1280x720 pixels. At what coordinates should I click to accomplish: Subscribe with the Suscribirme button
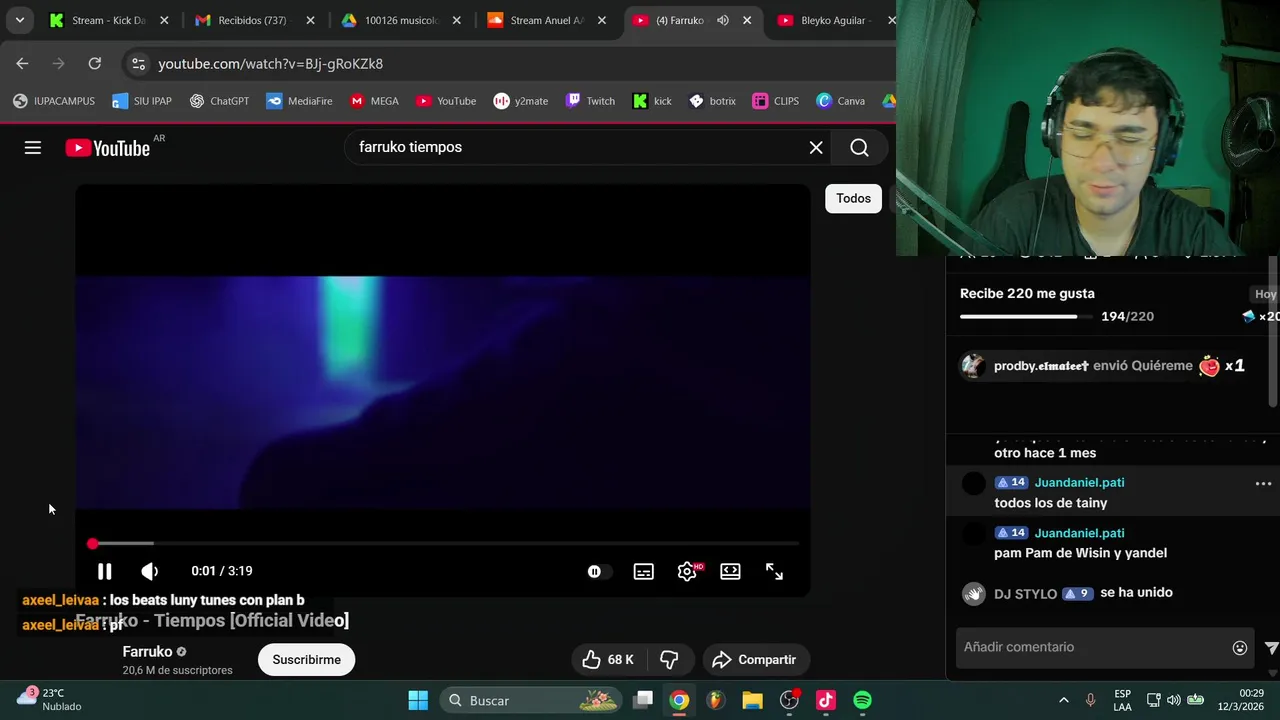[x=306, y=659]
